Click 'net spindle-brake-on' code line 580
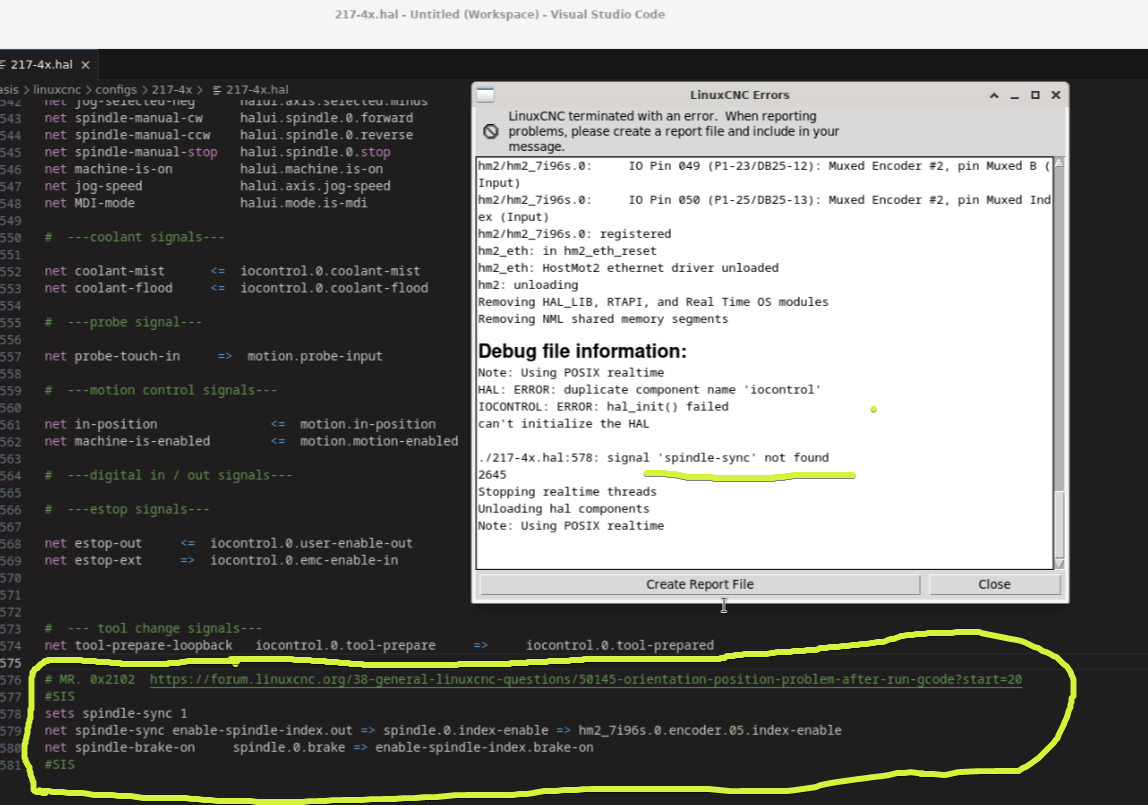The image size is (1148, 805). (x=318, y=747)
